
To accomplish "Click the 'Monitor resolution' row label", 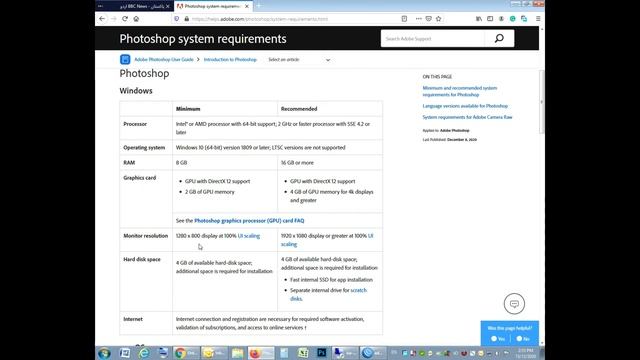I will click(x=145, y=236).
